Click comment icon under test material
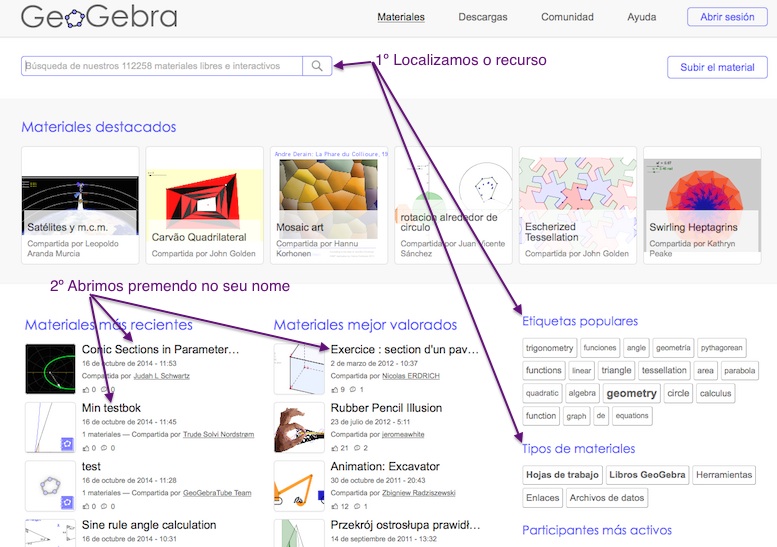 104,506
